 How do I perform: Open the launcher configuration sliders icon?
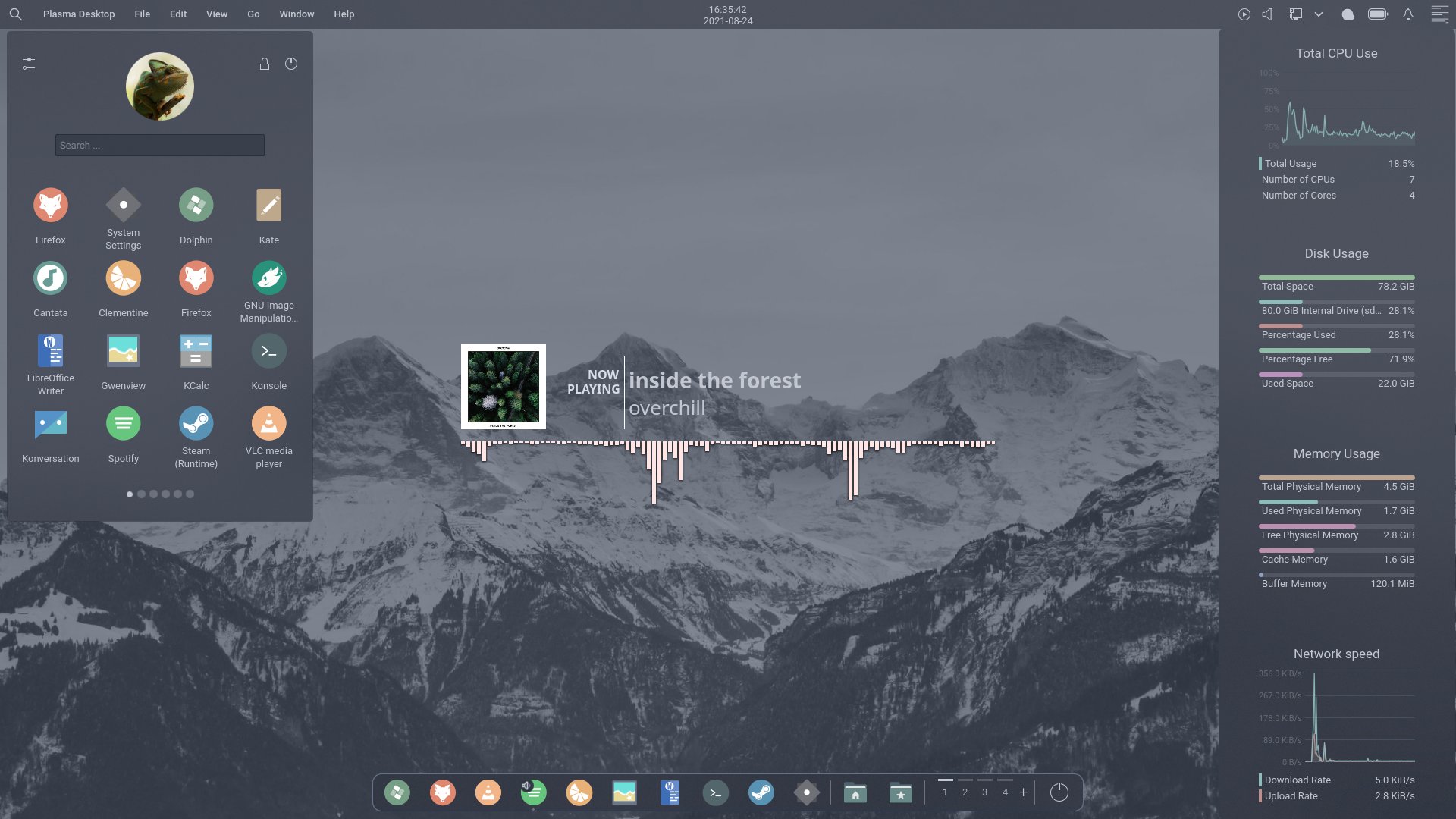pos(29,64)
